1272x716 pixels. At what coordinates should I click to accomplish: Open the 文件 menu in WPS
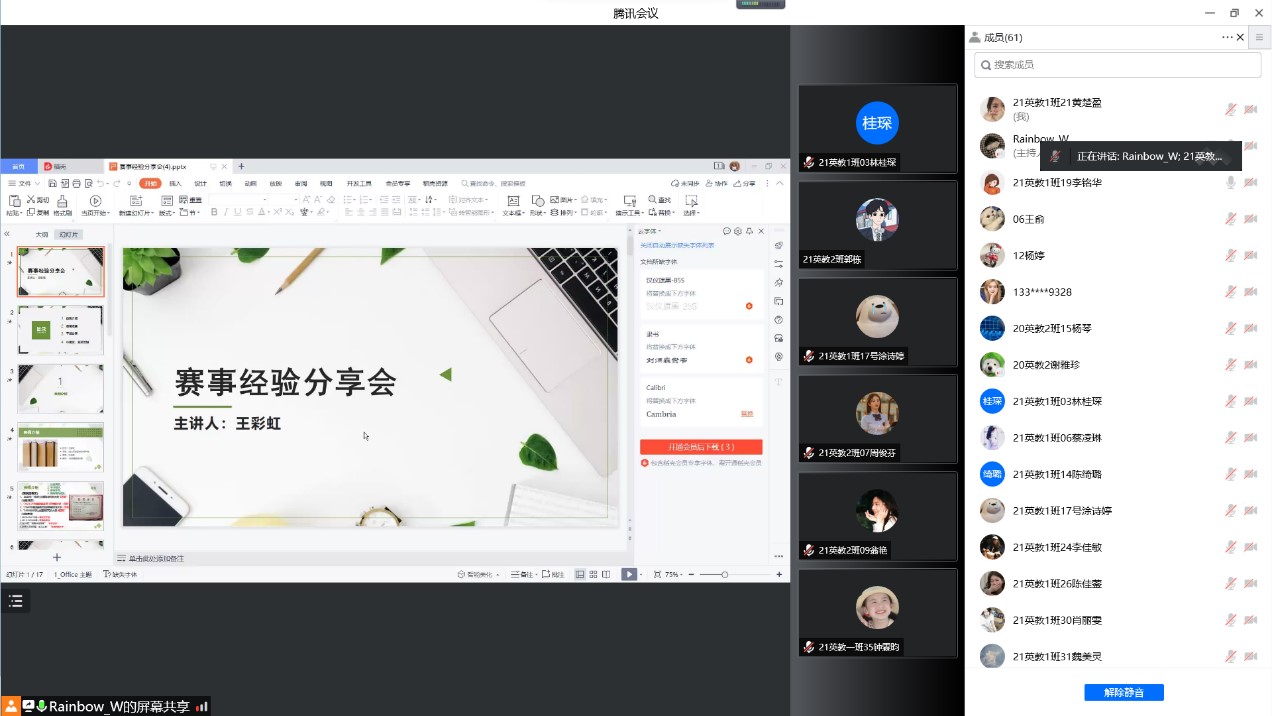click(x=24, y=184)
